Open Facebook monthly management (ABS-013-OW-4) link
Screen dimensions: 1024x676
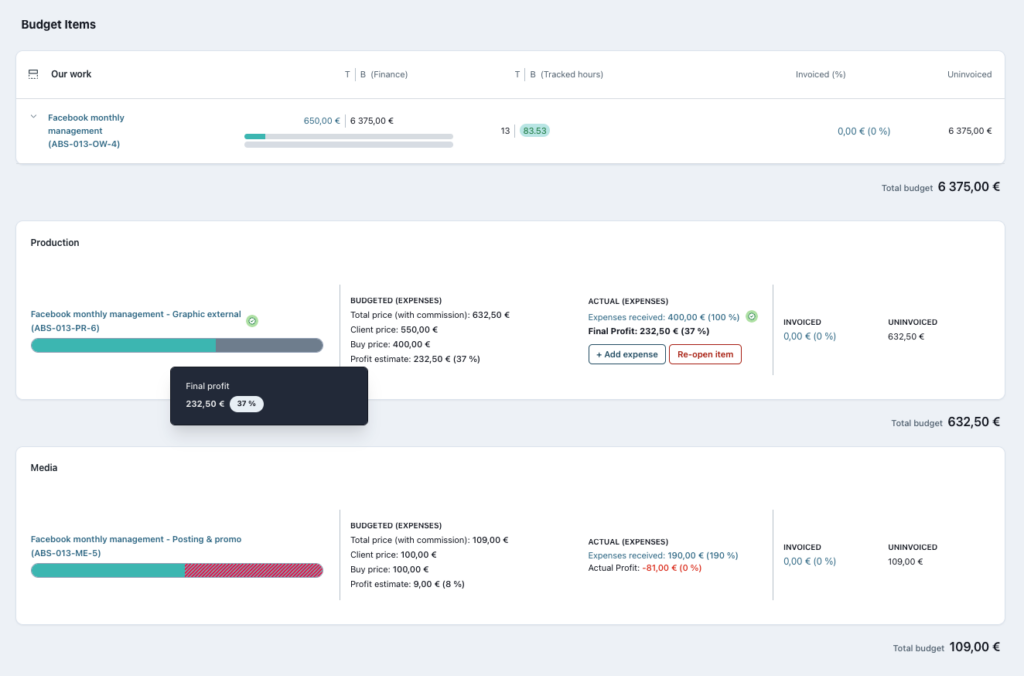pyautogui.click(x=86, y=131)
